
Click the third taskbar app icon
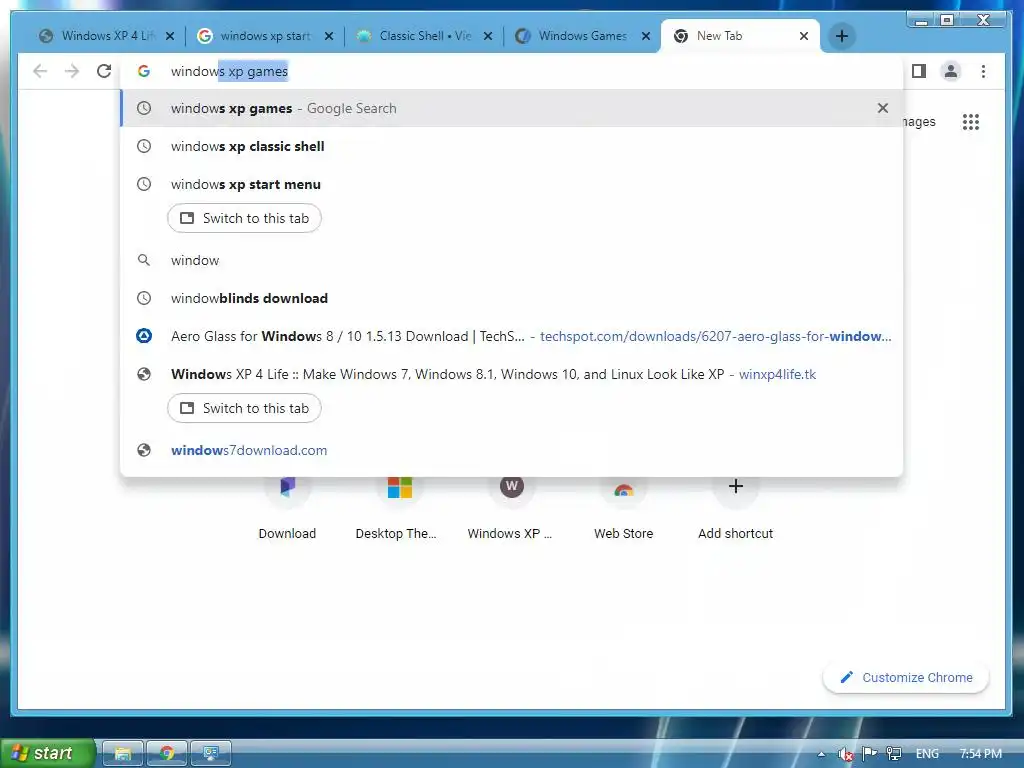click(x=211, y=753)
